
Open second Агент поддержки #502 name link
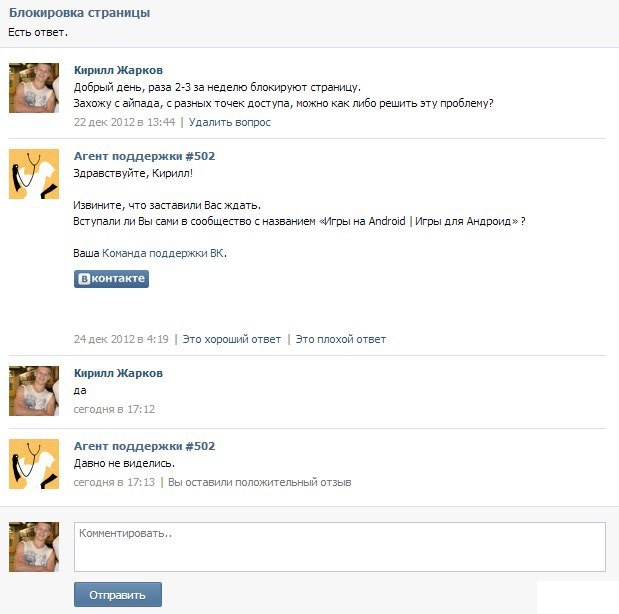[144, 446]
